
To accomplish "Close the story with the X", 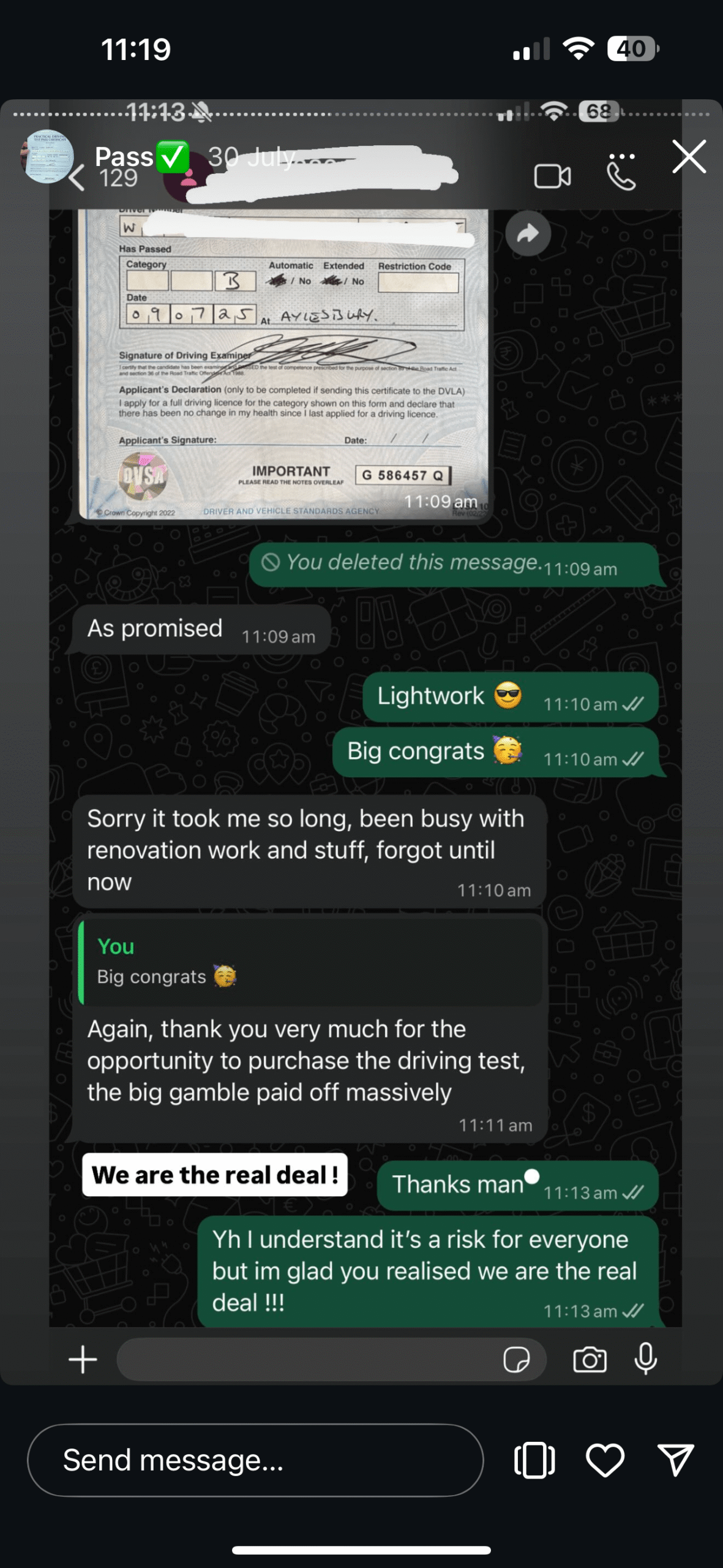I will pyautogui.click(x=689, y=157).
